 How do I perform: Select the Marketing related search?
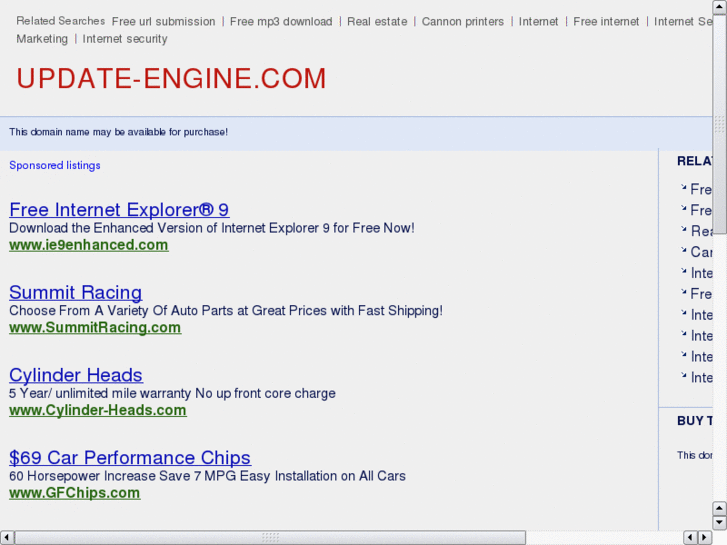(42, 39)
